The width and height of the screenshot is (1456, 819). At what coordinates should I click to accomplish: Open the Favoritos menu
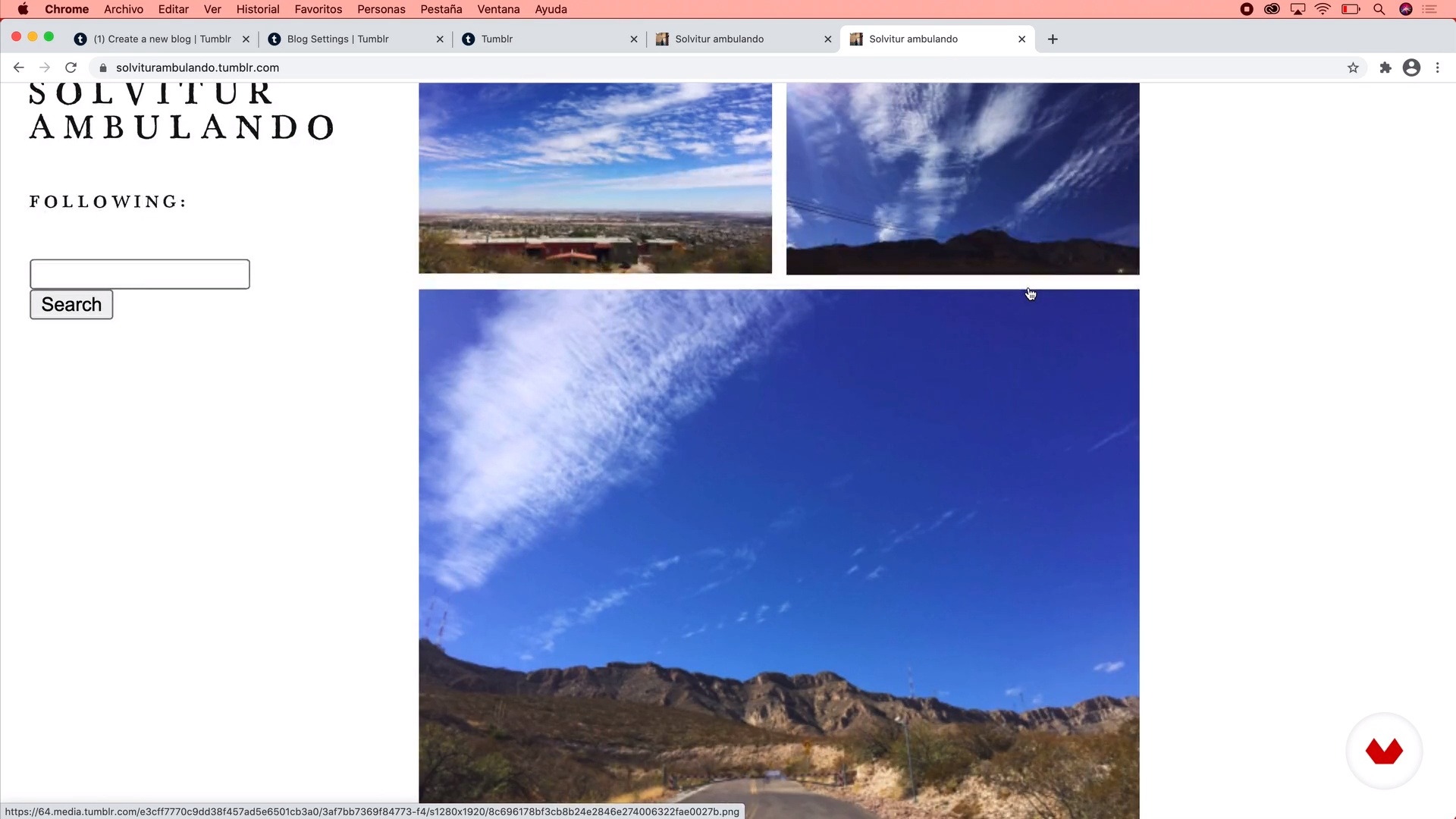[x=318, y=9]
